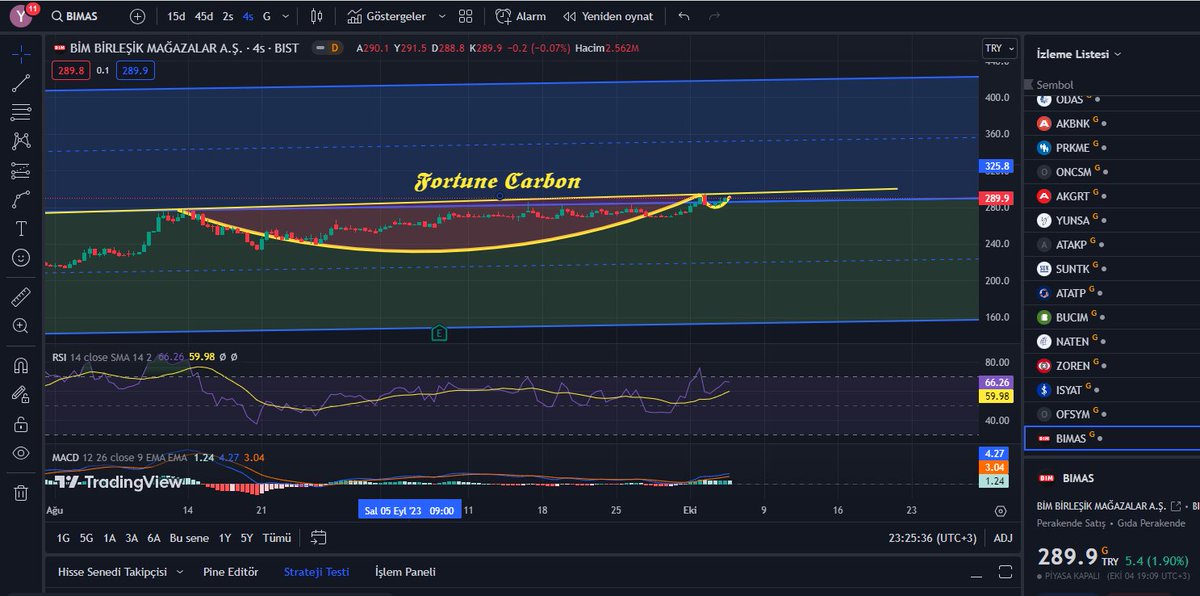Select the crosshair cursor tool
Image resolution: width=1200 pixels, height=596 pixels.
[21, 53]
